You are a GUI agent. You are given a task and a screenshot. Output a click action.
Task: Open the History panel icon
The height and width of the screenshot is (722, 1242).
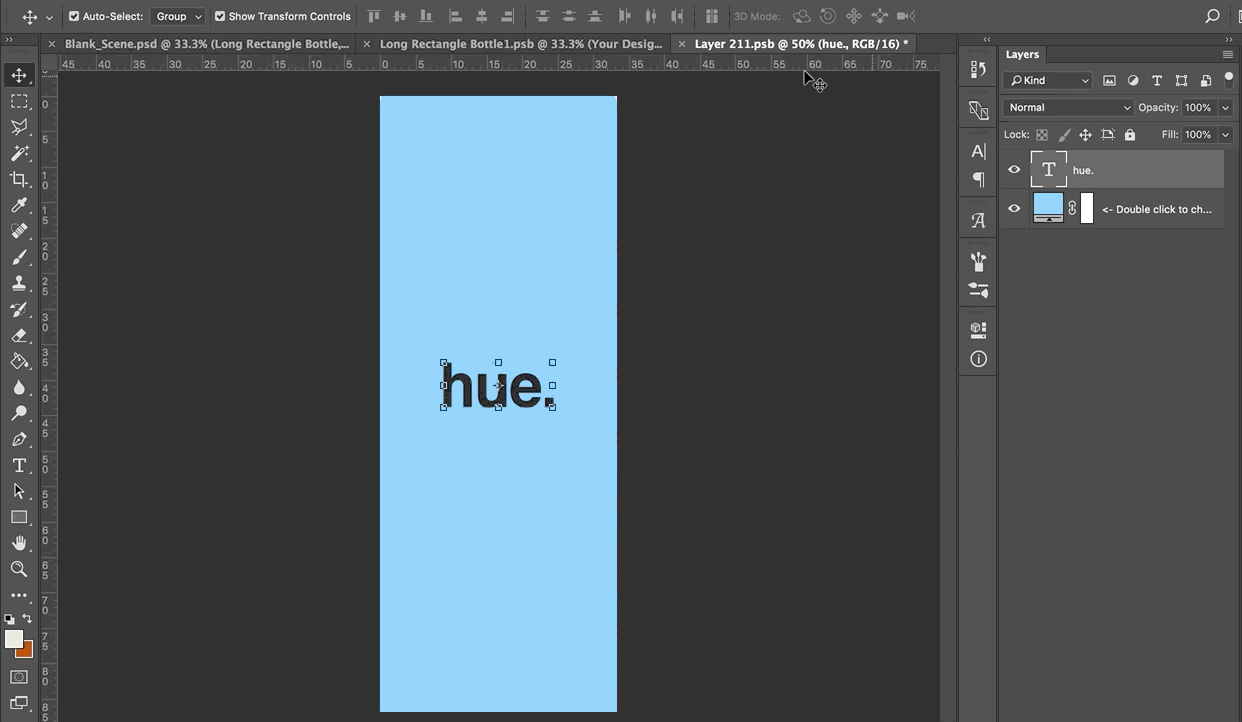pyautogui.click(x=978, y=70)
